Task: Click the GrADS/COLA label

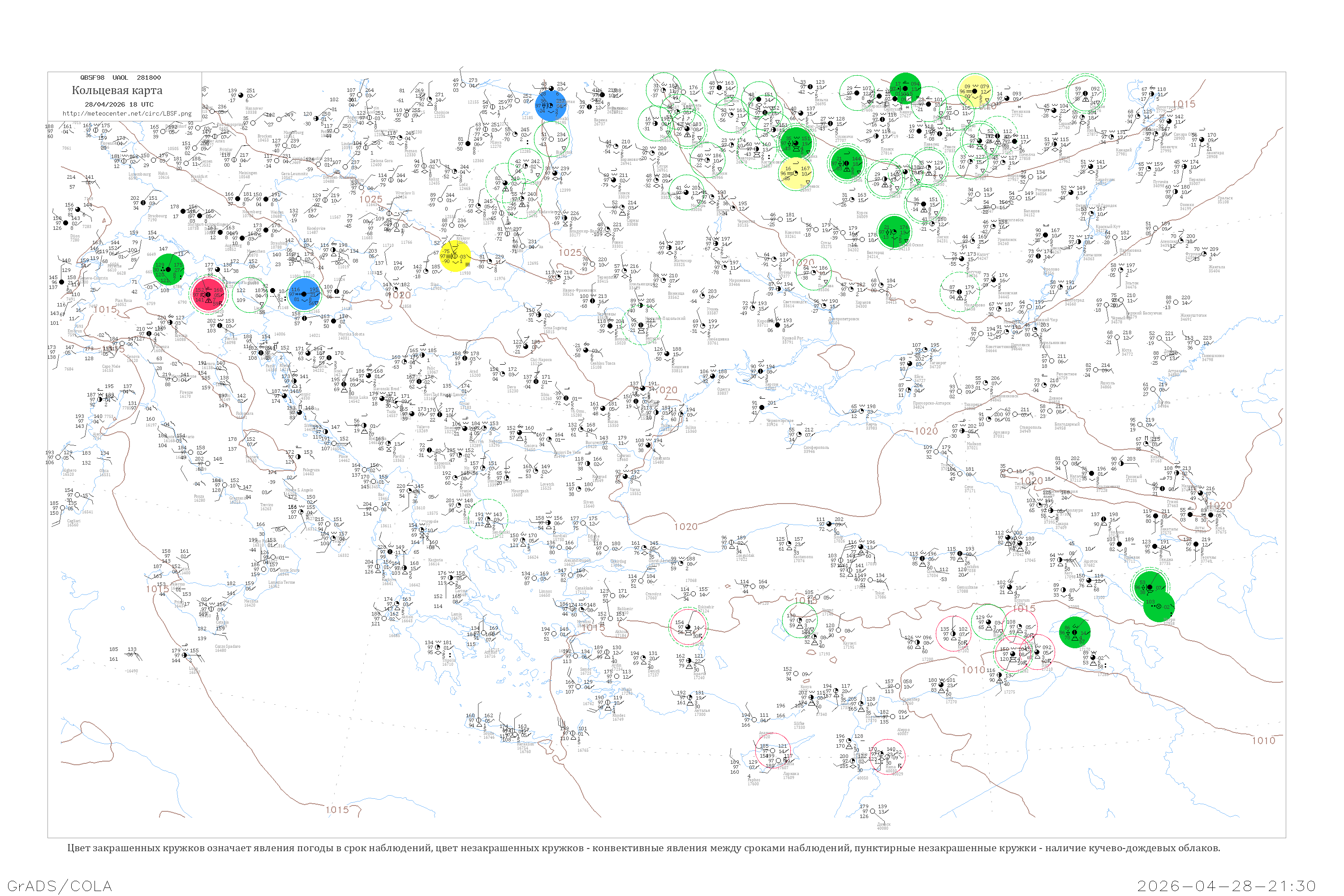Action: click(60, 886)
